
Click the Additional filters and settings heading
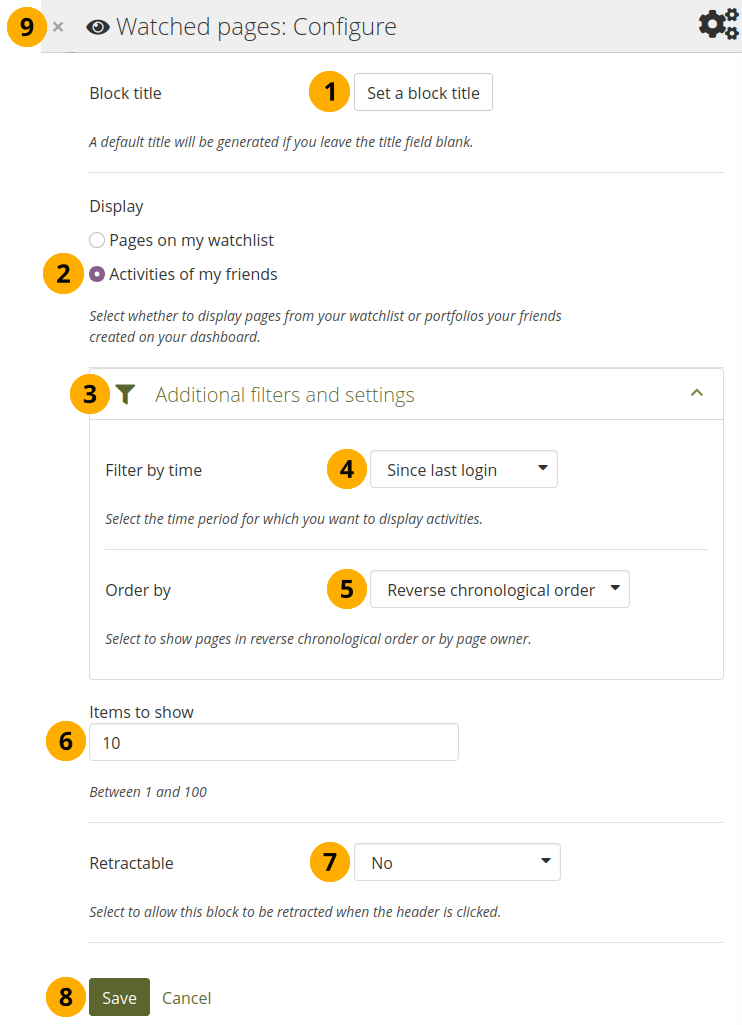(x=284, y=395)
